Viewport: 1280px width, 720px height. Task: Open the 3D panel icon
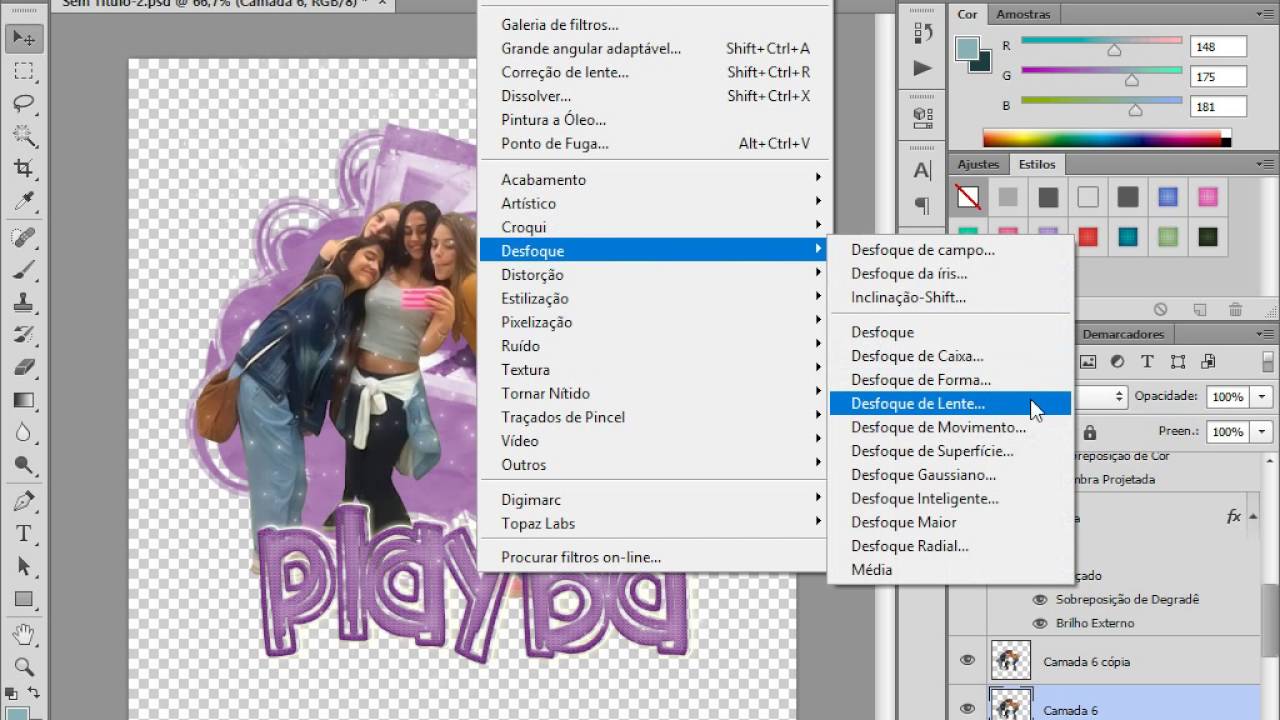923,118
